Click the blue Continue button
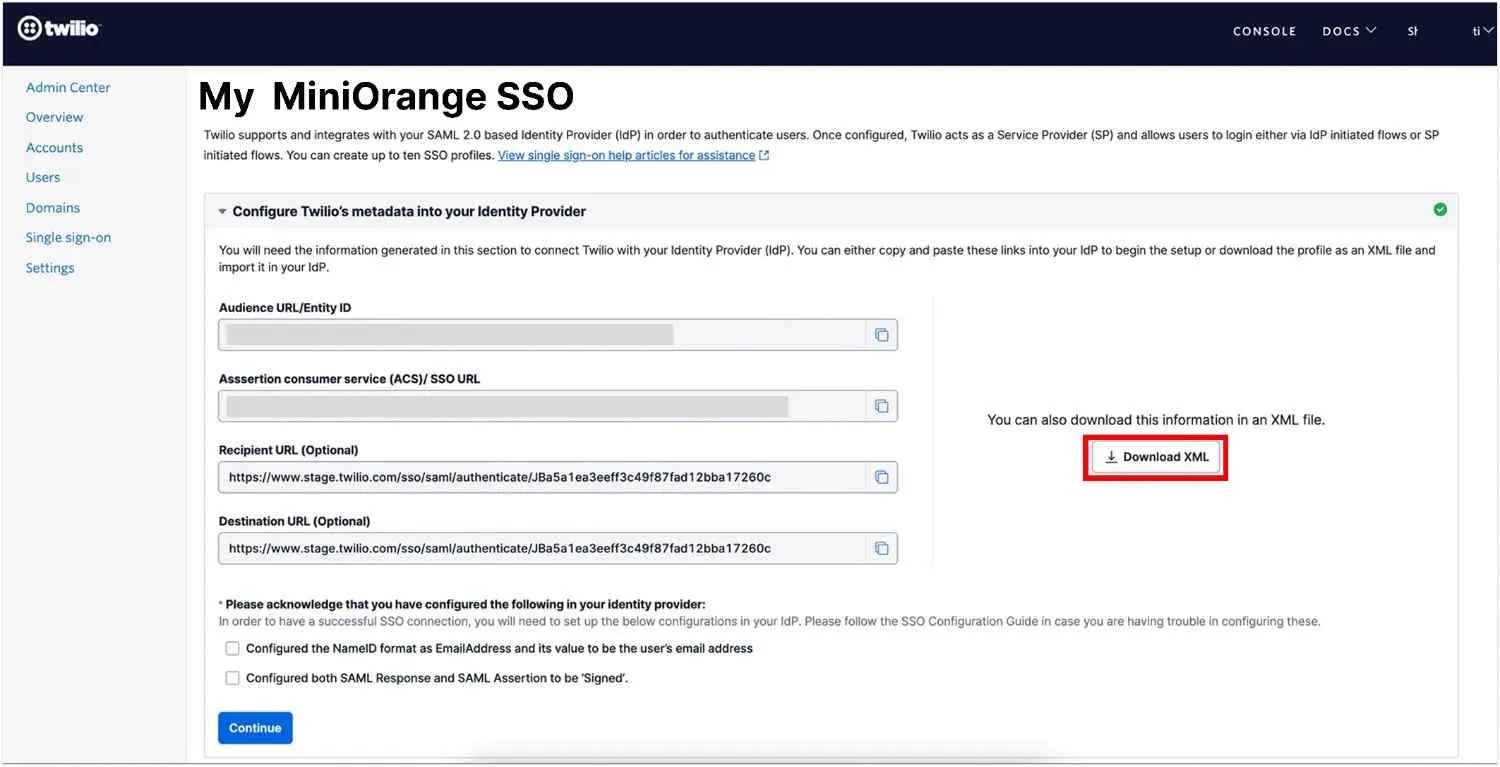 tap(255, 728)
